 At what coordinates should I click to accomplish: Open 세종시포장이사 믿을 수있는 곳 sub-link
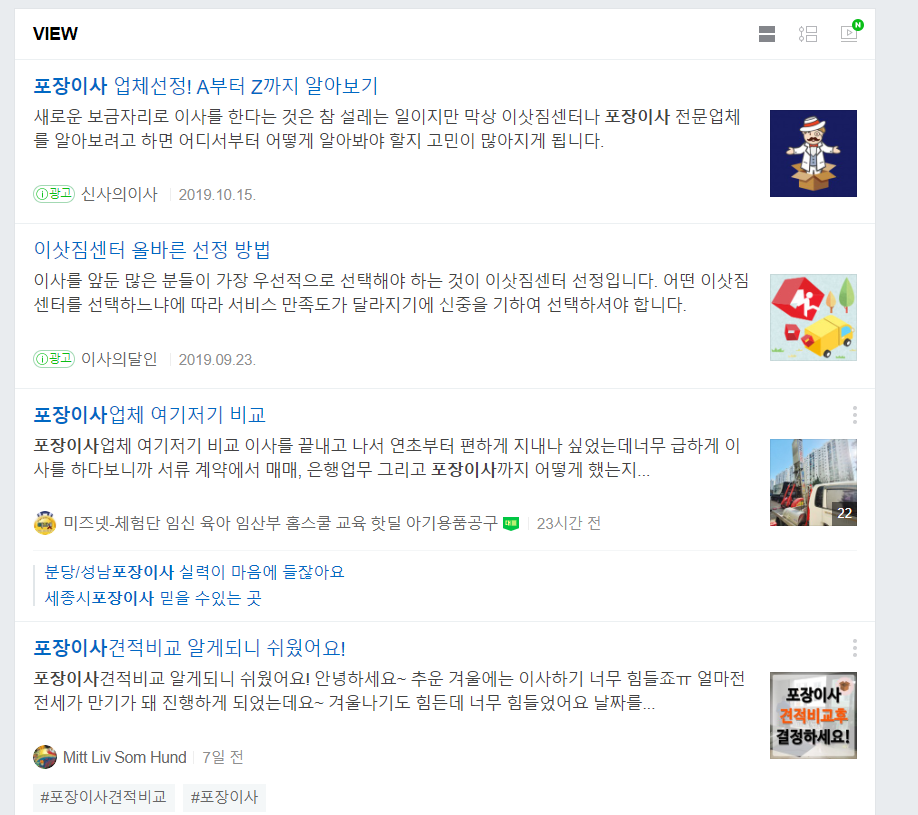click(x=153, y=598)
